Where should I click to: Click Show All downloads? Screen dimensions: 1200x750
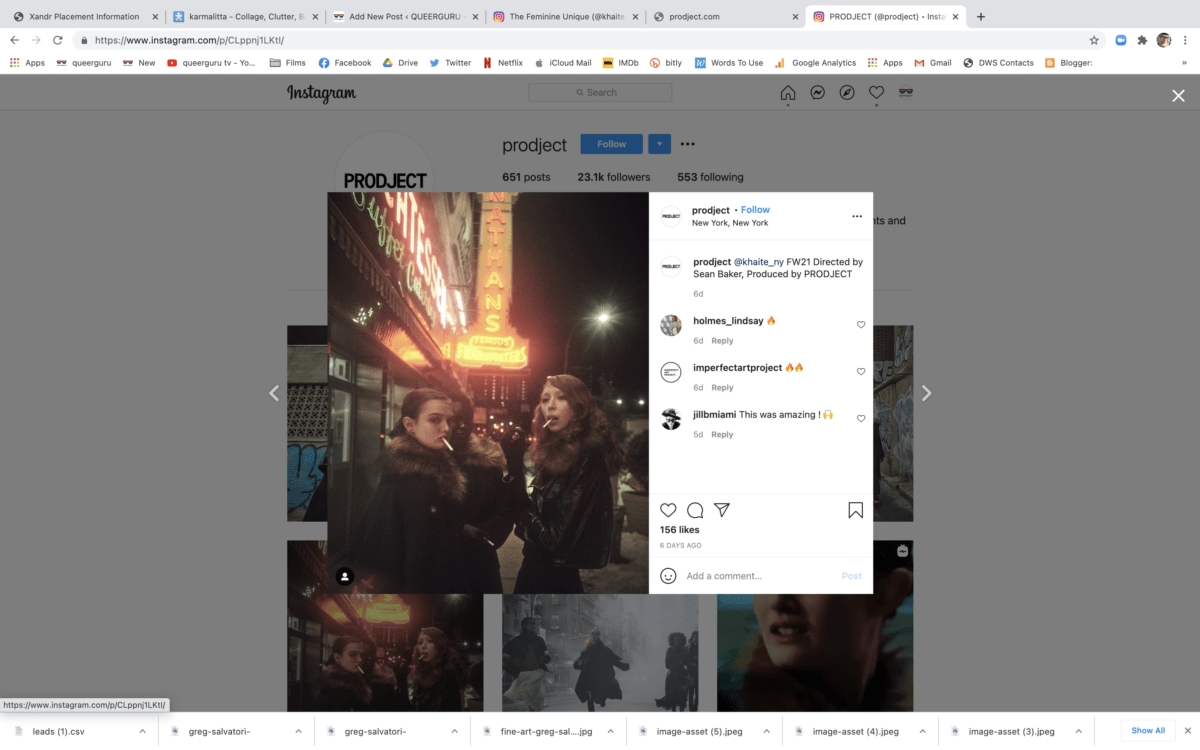[x=1148, y=731]
